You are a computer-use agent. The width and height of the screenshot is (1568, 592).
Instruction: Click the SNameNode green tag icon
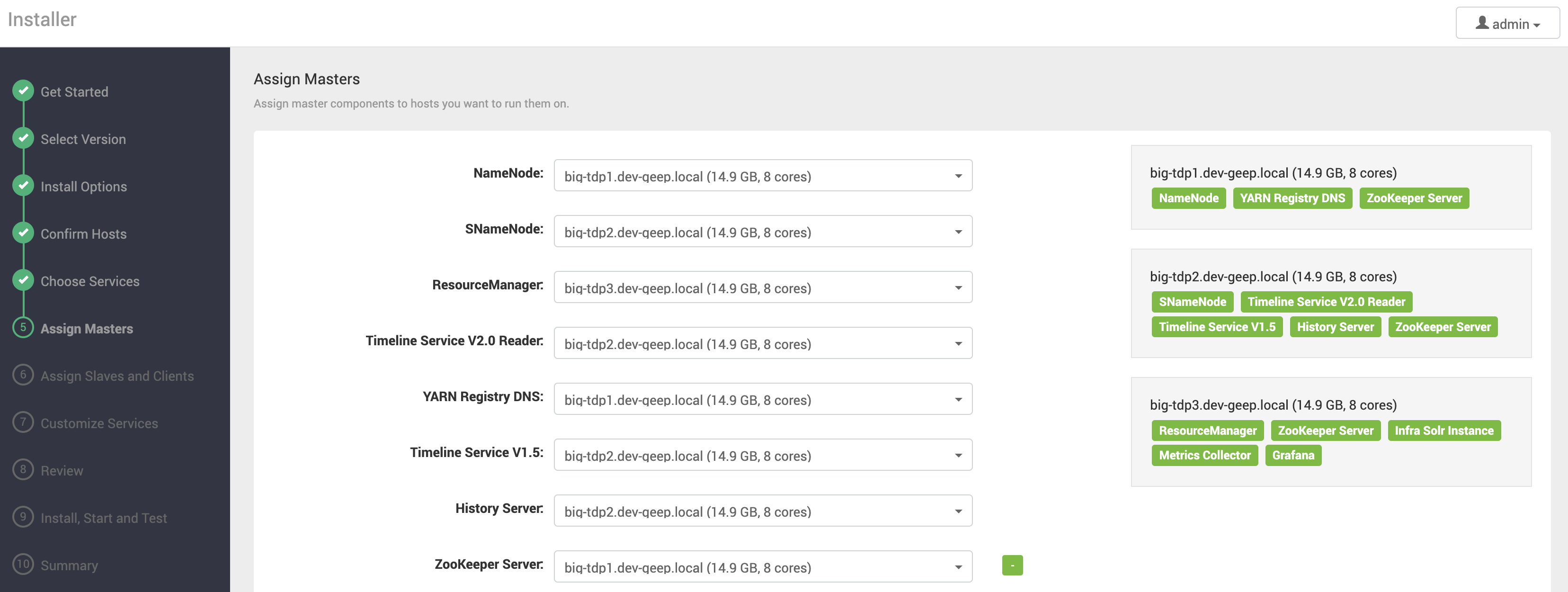[1192, 301]
